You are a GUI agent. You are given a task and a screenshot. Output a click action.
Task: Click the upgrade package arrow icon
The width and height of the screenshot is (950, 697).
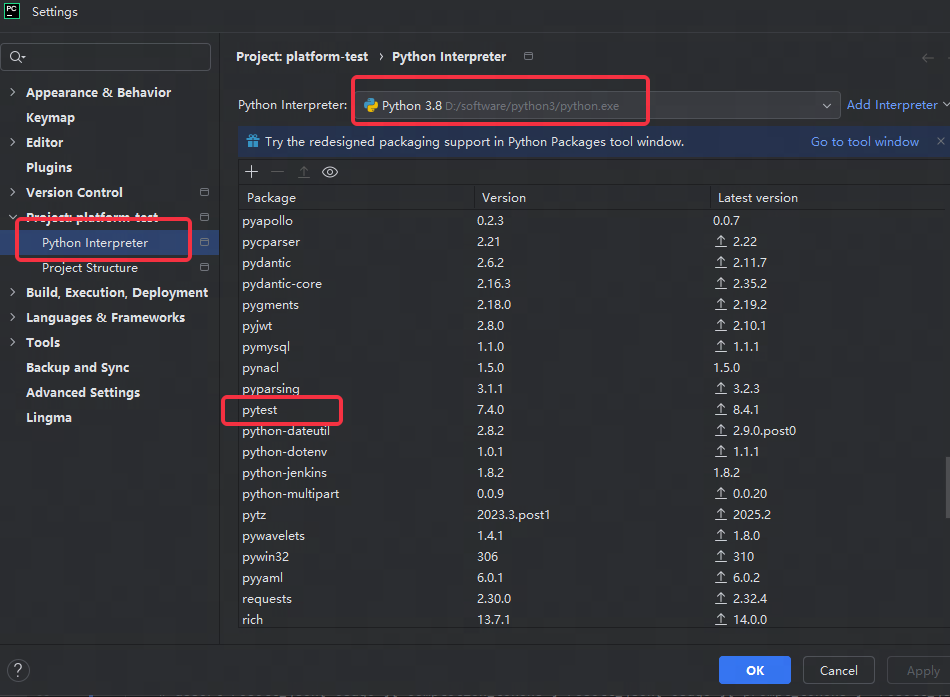click(x=304, y=172)
